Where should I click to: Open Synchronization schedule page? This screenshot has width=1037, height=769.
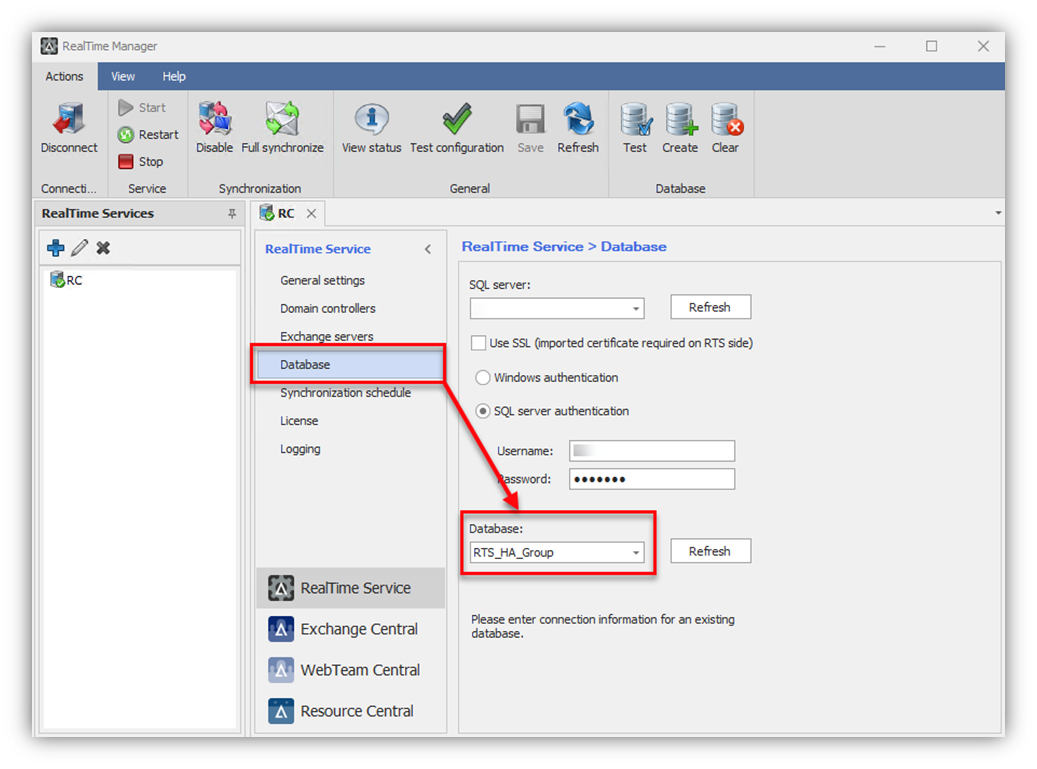[x=345, y=393]
